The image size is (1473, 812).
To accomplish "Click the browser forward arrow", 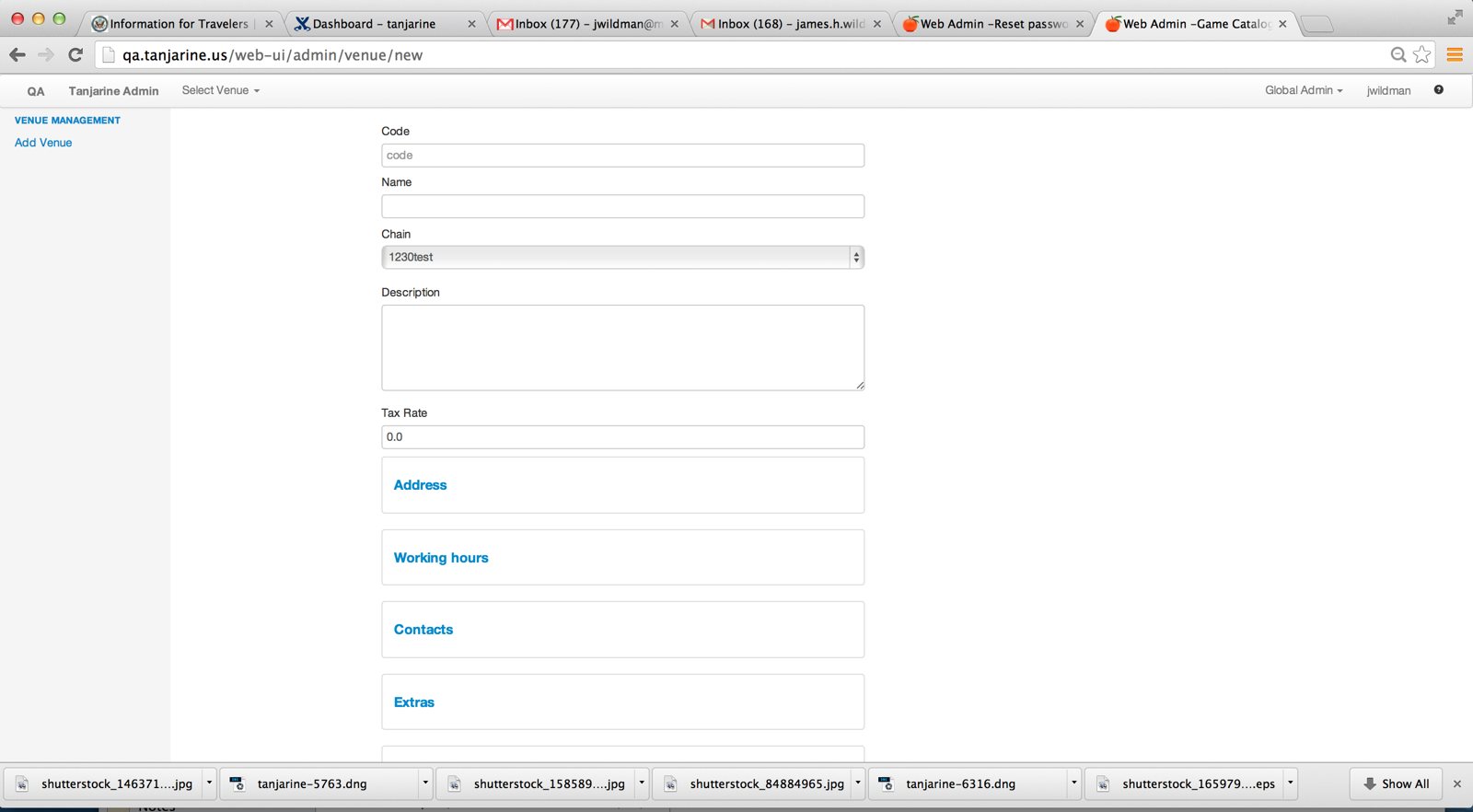I will coord(46,55).
